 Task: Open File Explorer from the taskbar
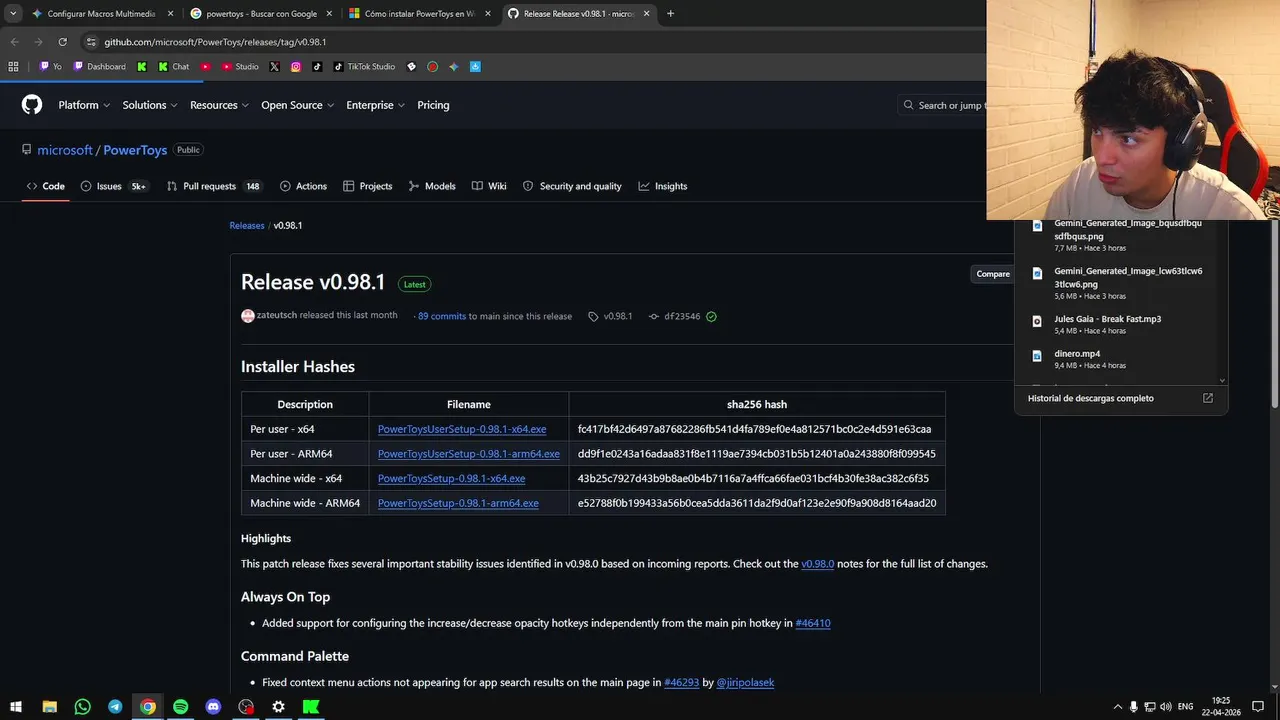click(49, 707)
